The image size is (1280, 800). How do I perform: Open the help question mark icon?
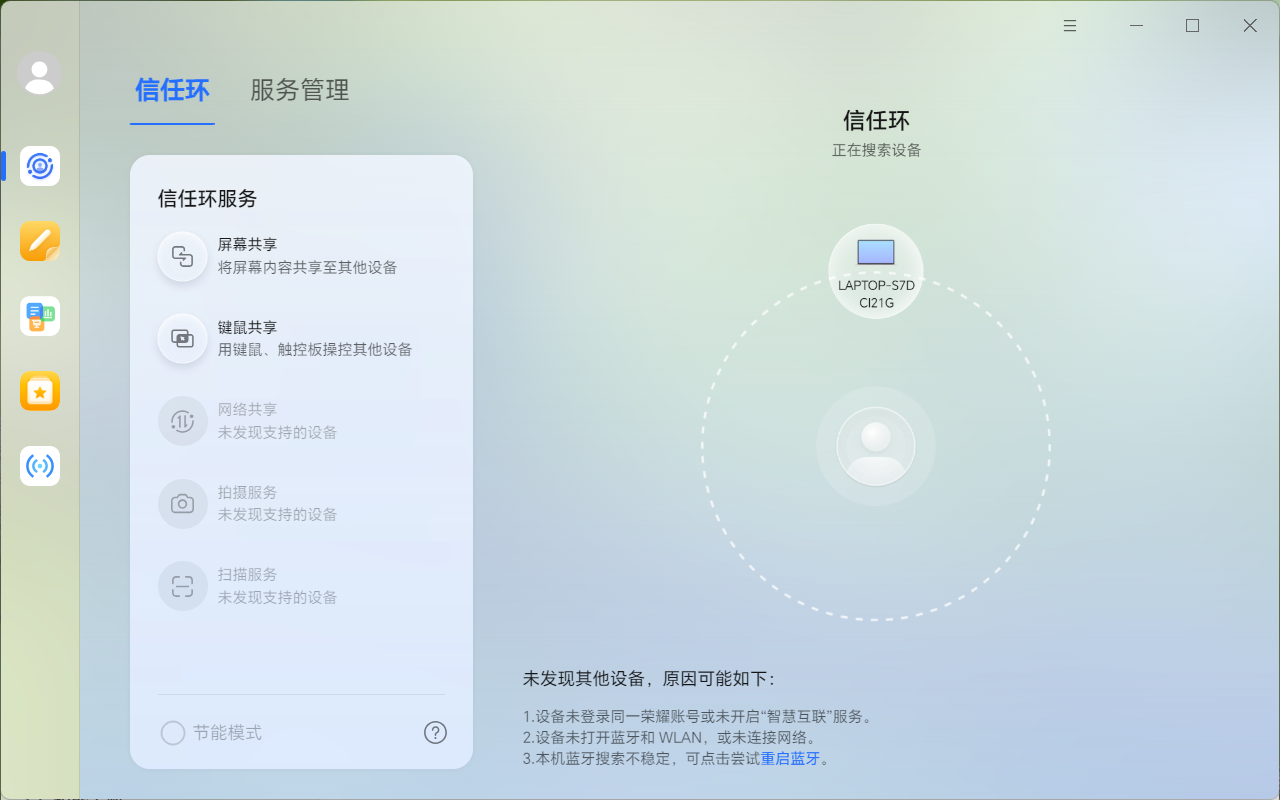(x=435, y=733)
